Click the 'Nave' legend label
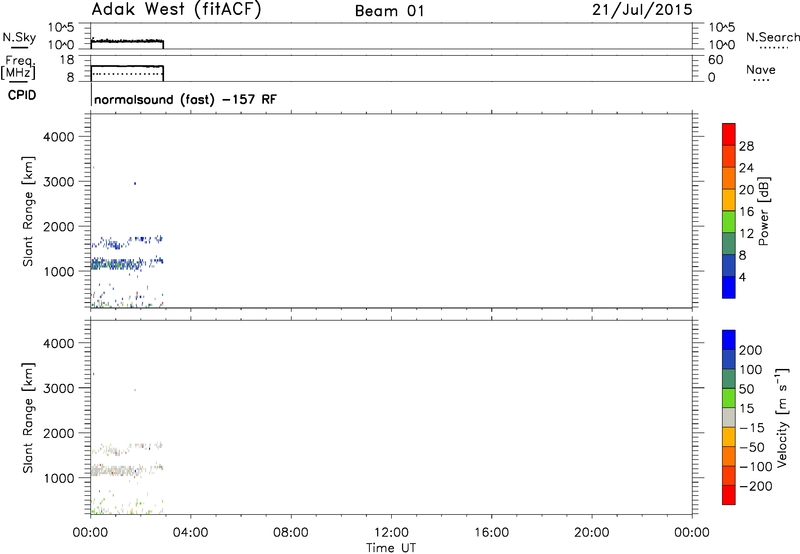Image resolution: width=800 pixels, height=554 pixels. 760,69
